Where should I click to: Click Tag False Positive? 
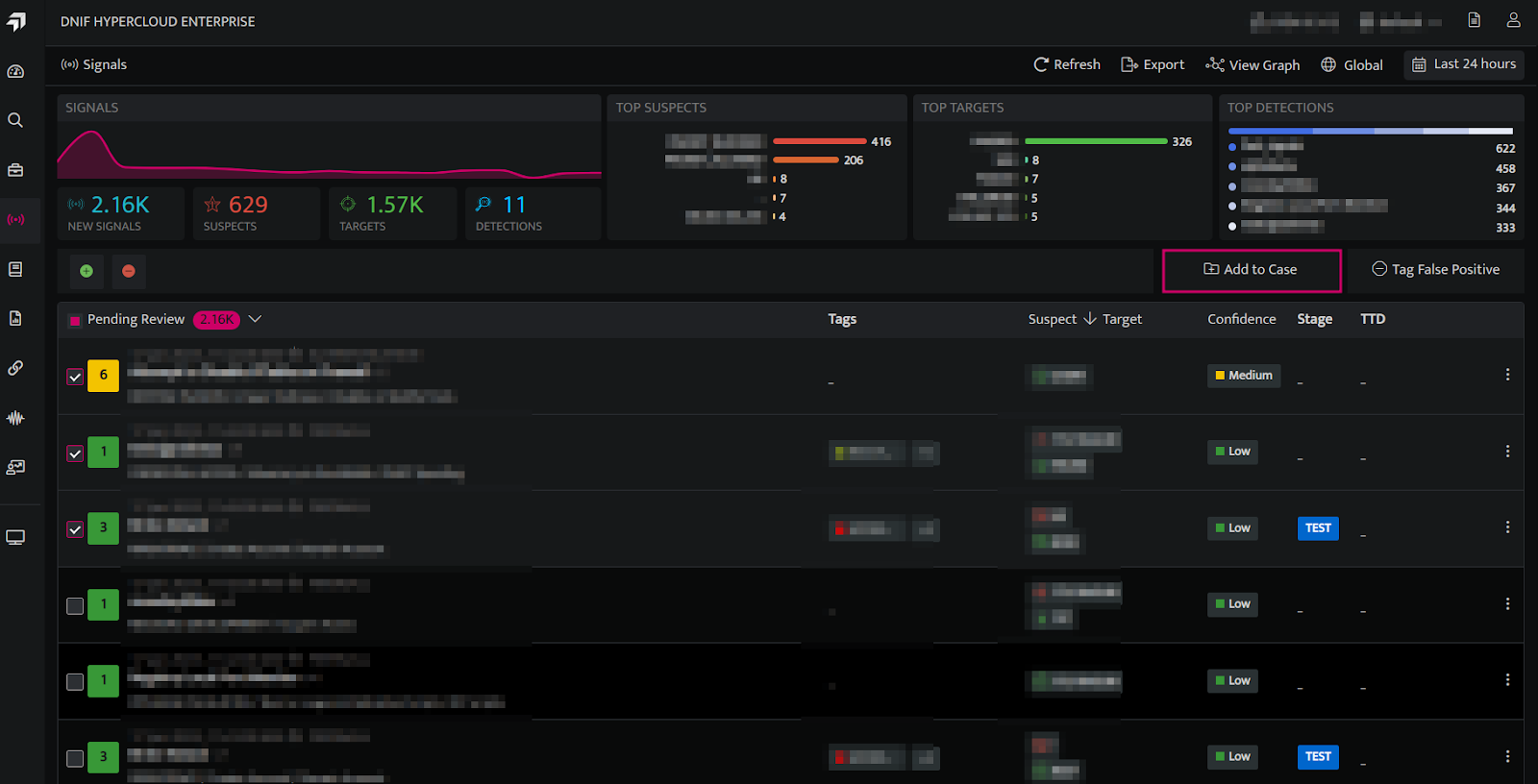click(1435, 270)
